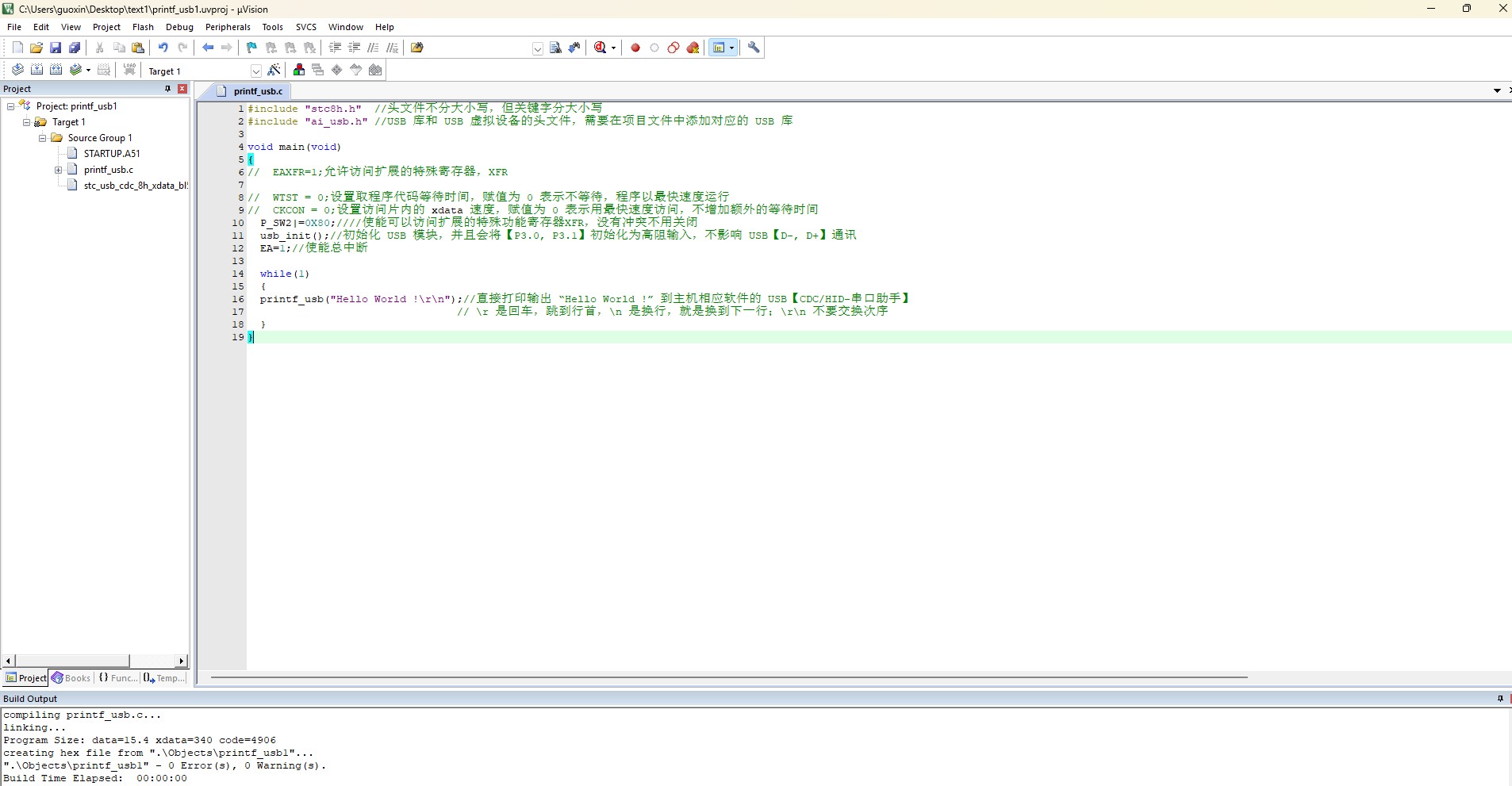Pin the Project panel

[x=167, y=89]
